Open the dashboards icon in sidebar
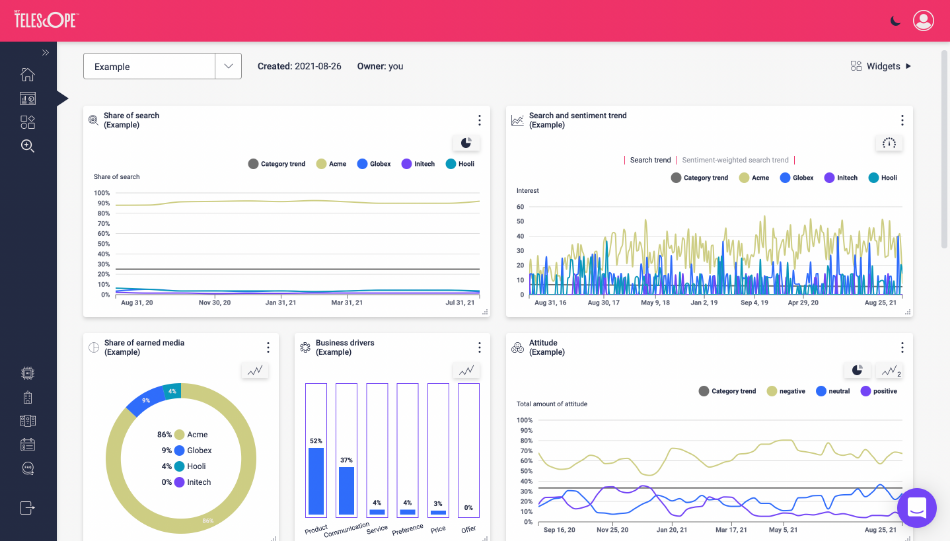The image size is (950, 541). (x=28, y=99)
